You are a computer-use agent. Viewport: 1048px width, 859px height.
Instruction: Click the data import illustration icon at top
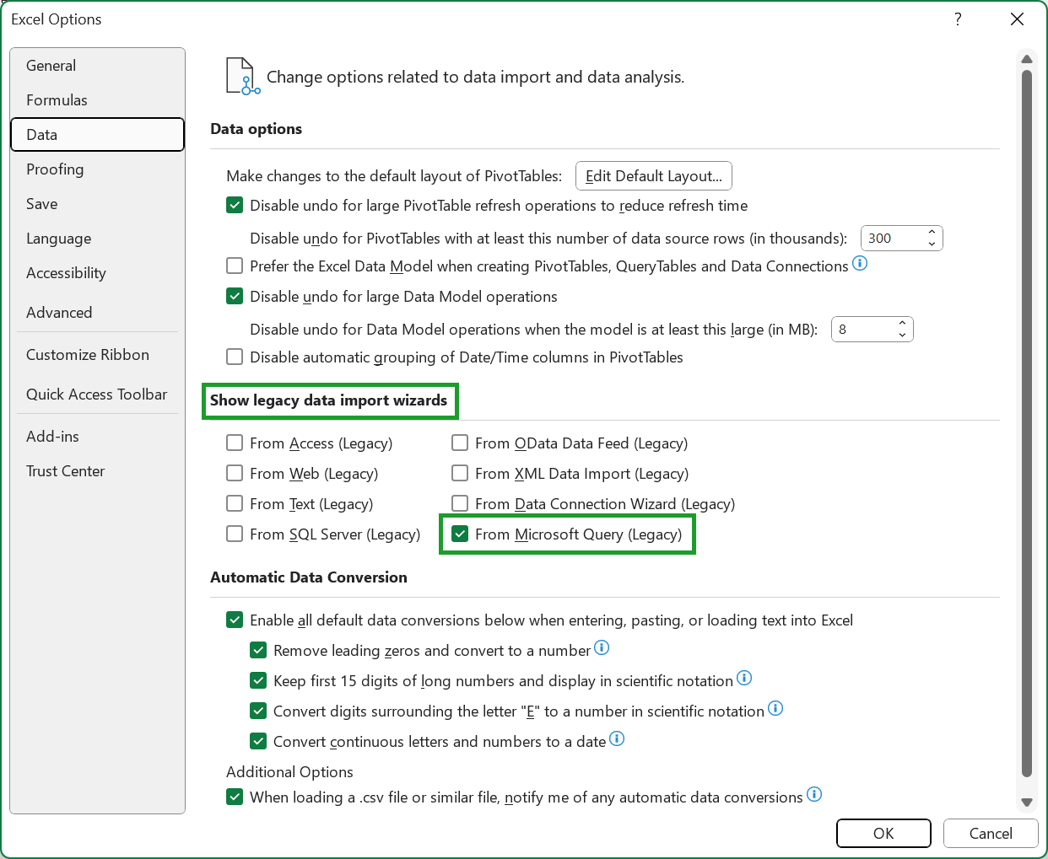click(241, 75)
